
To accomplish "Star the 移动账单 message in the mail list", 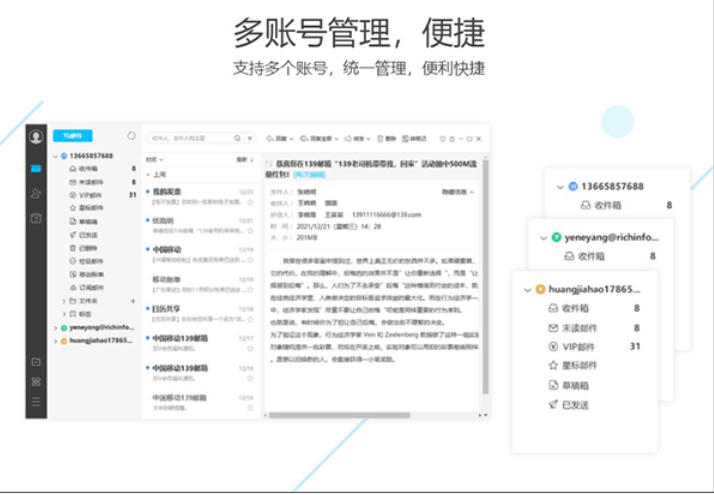I will tap(250, 290).
